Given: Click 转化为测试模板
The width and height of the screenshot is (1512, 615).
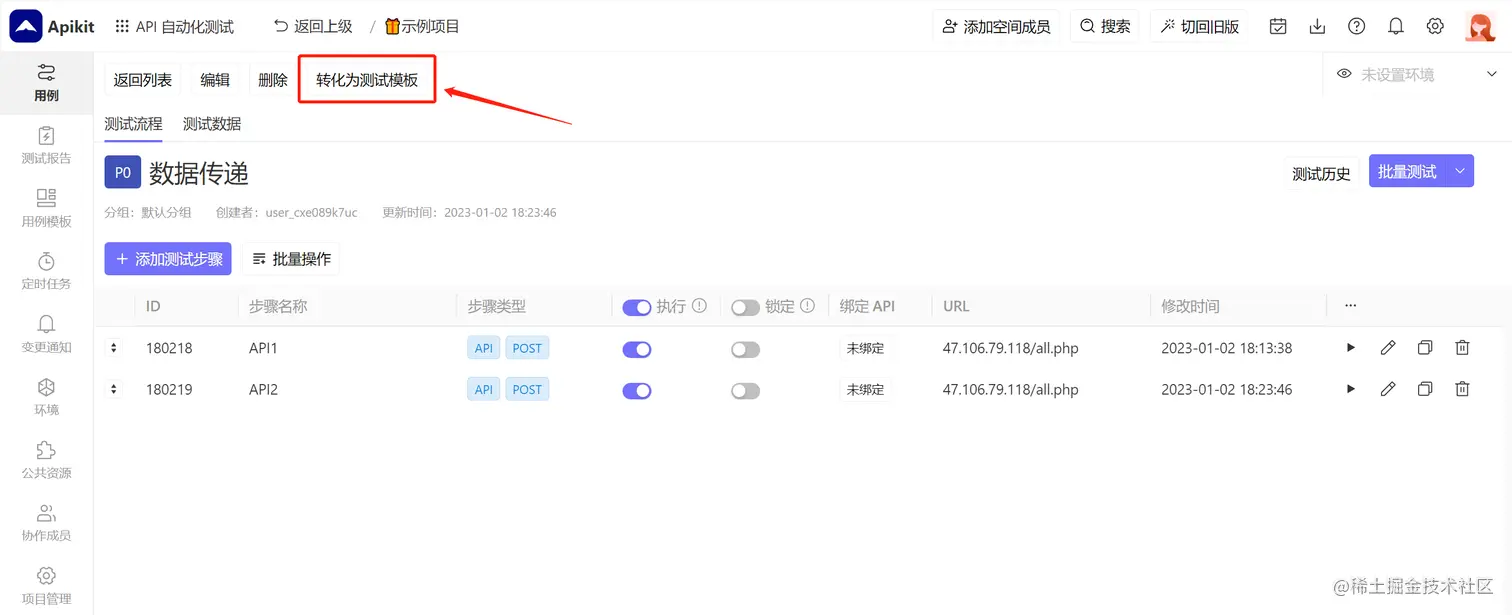Looking at the screenshot, I should point(367,80).
